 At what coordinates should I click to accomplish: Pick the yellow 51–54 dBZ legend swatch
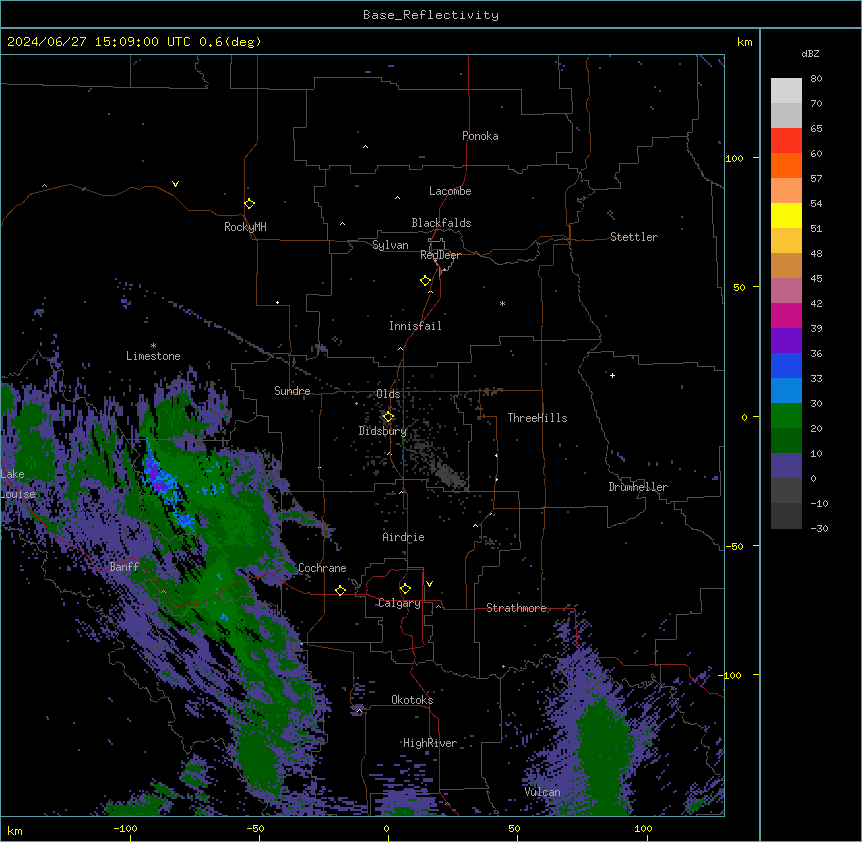click(x=786, y=215)
